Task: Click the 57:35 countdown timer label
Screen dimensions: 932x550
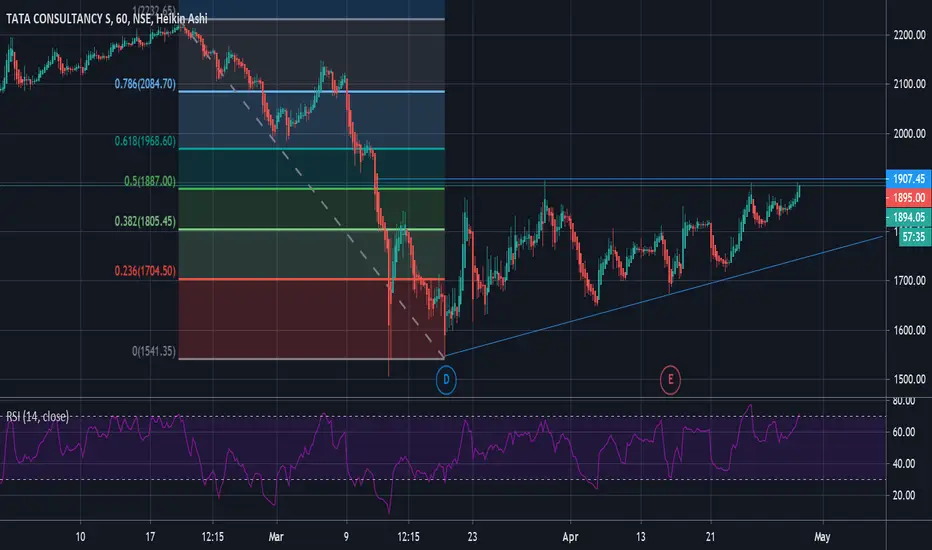Action: pyautogui.click(x=914, y=237)
